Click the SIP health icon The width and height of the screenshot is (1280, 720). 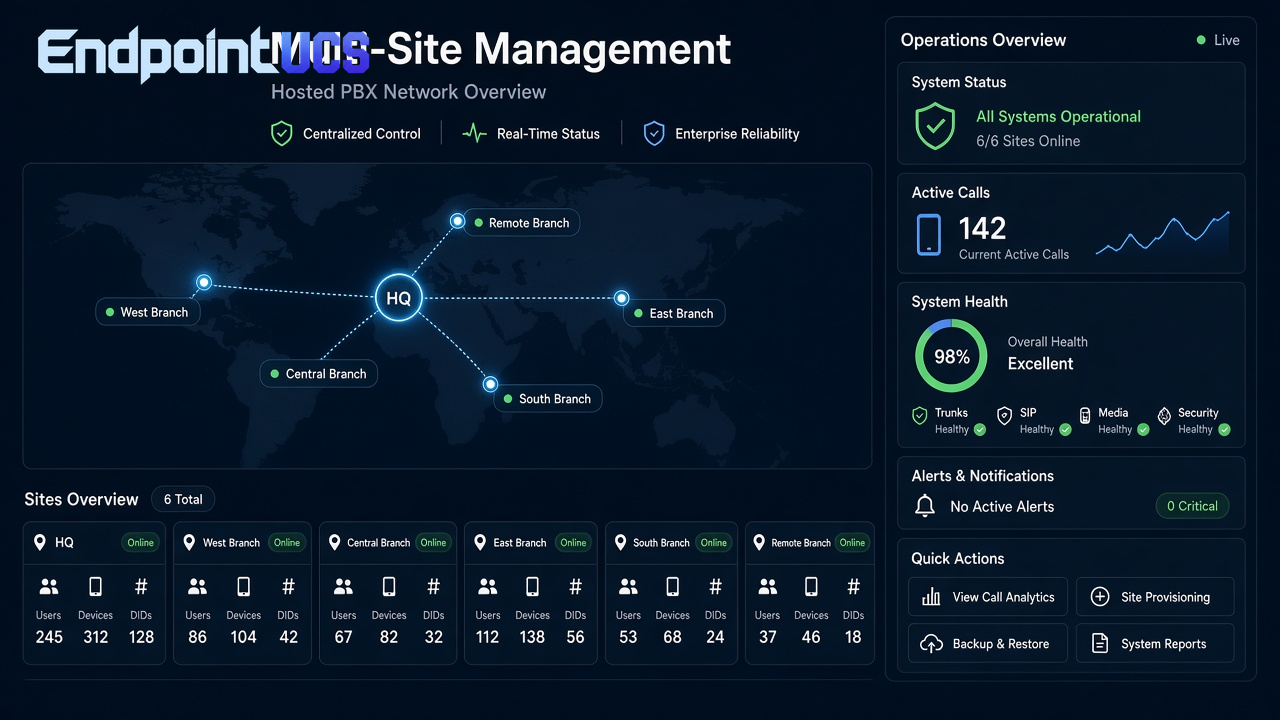1005,416
